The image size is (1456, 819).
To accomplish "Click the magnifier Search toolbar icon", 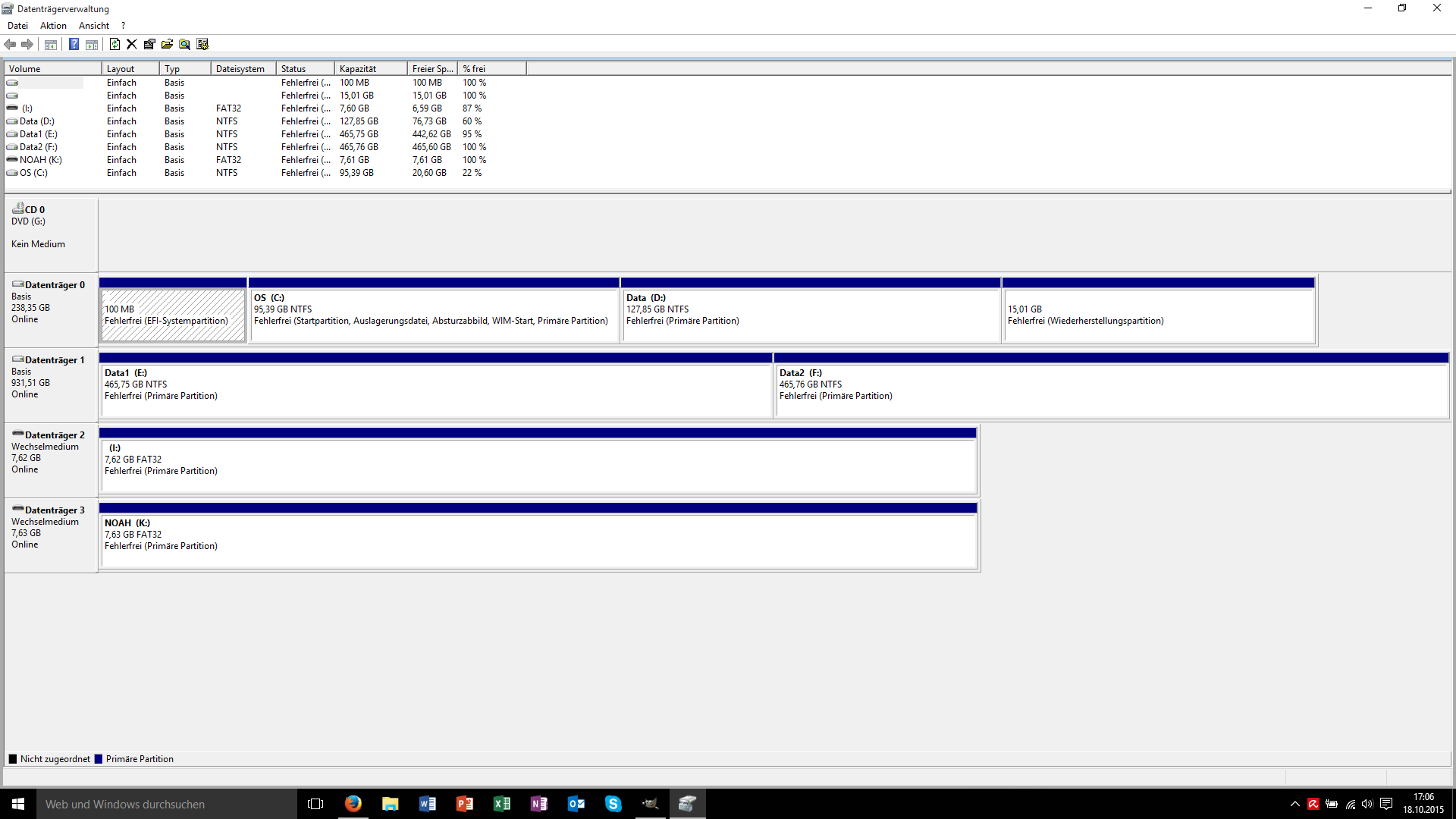I will tap(184, 44).
